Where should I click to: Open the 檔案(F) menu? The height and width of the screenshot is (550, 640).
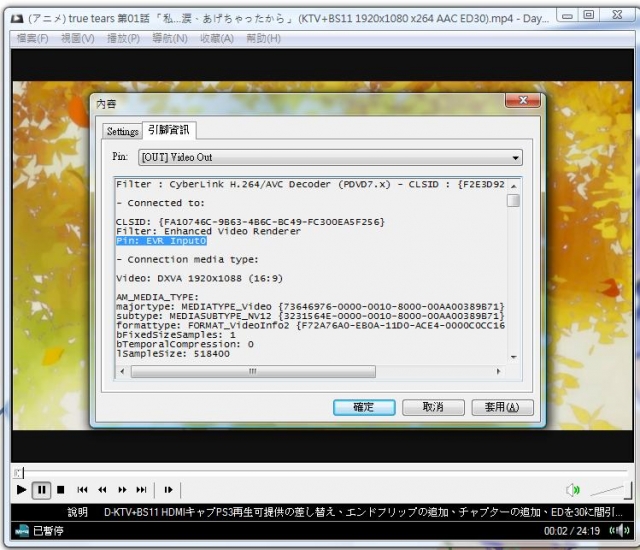click(x=32, y=38)
